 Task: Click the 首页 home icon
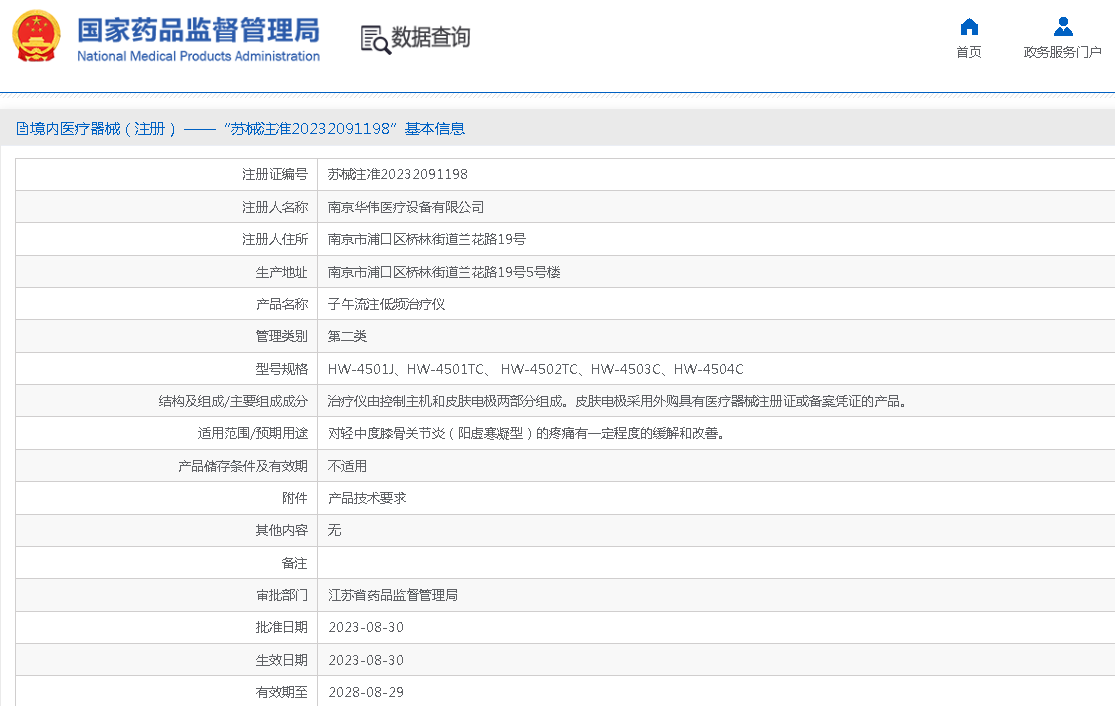(968, 27)
